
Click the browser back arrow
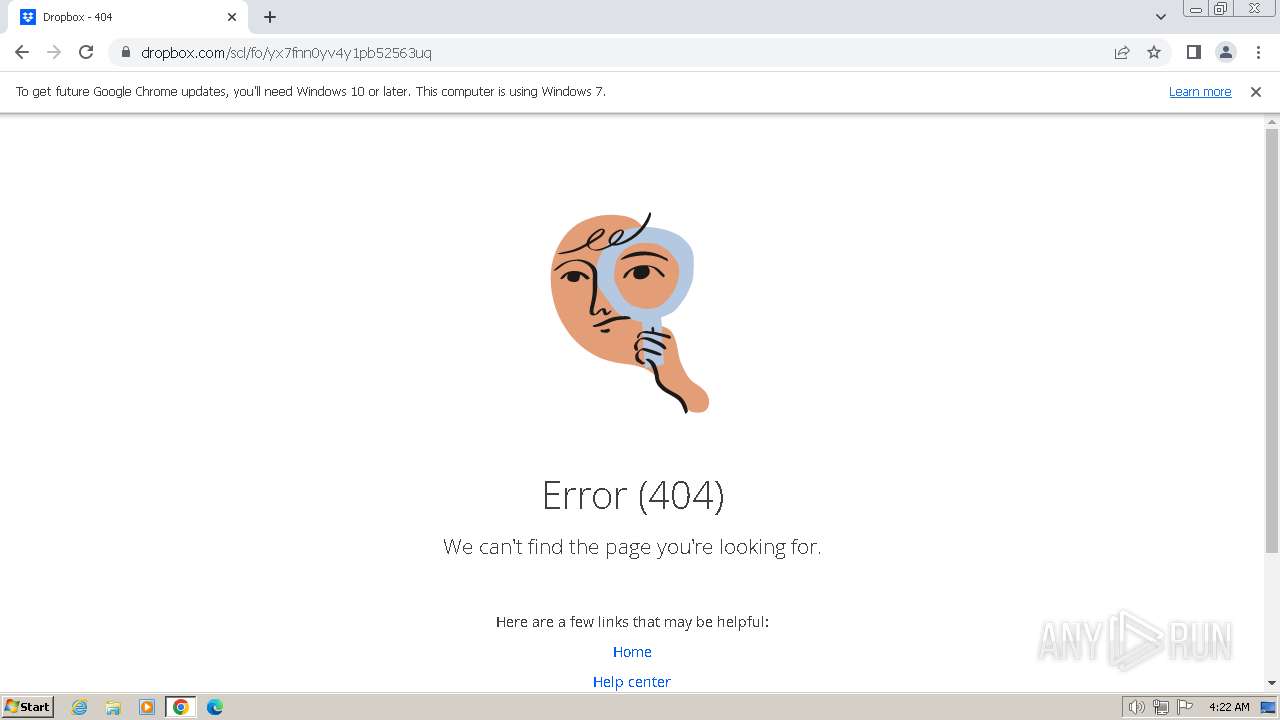22,52
